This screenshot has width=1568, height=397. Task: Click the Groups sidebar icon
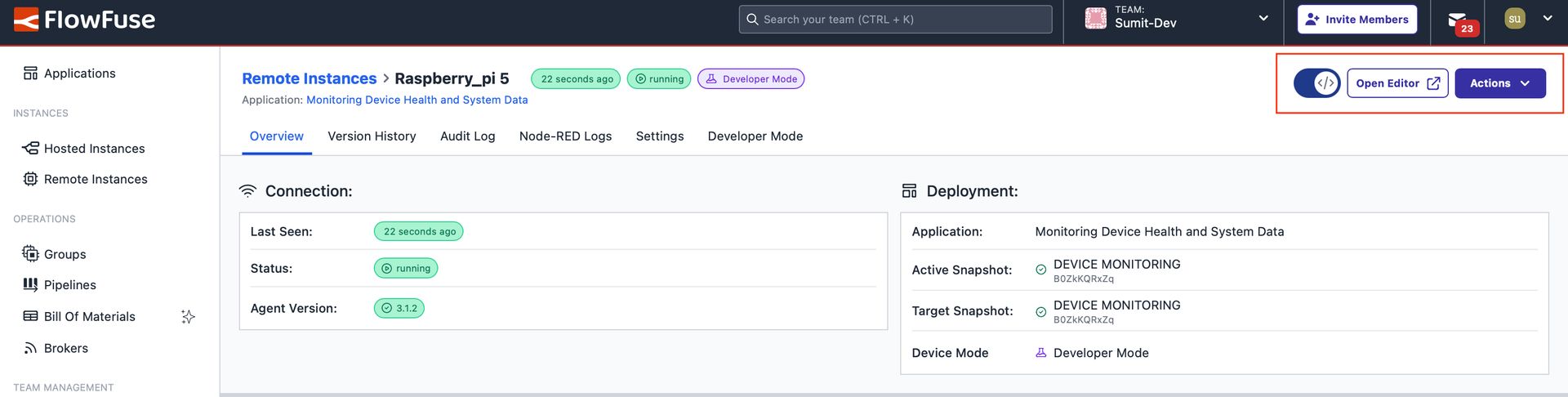click(x=30, y=254)
